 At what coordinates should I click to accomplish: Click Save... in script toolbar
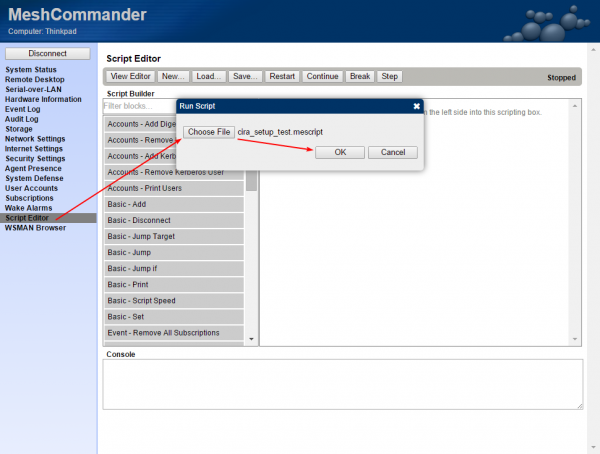point(244,76)
